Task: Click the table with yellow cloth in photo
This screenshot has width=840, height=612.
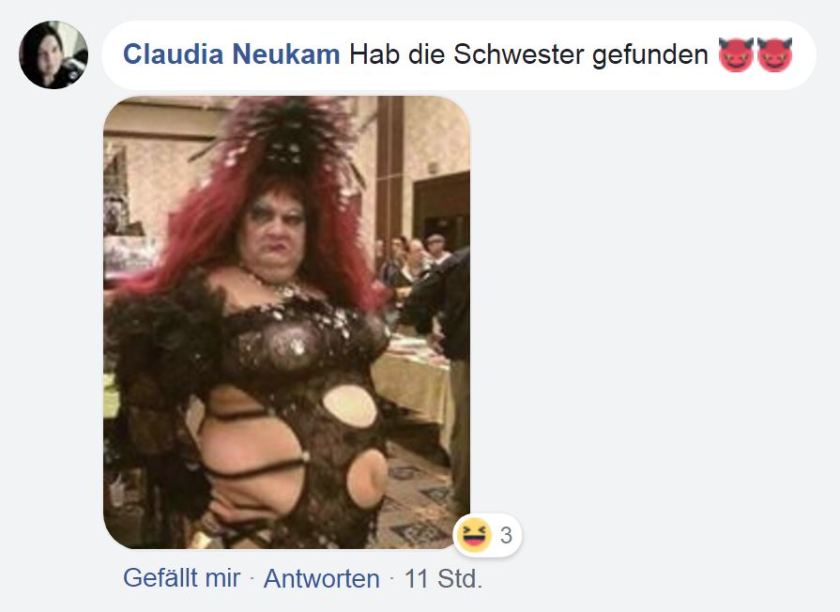Action: coord(412,378)
